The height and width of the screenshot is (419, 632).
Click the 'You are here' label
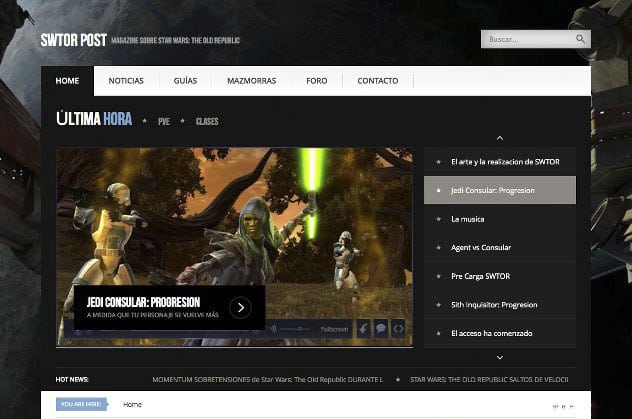(81, 404)
